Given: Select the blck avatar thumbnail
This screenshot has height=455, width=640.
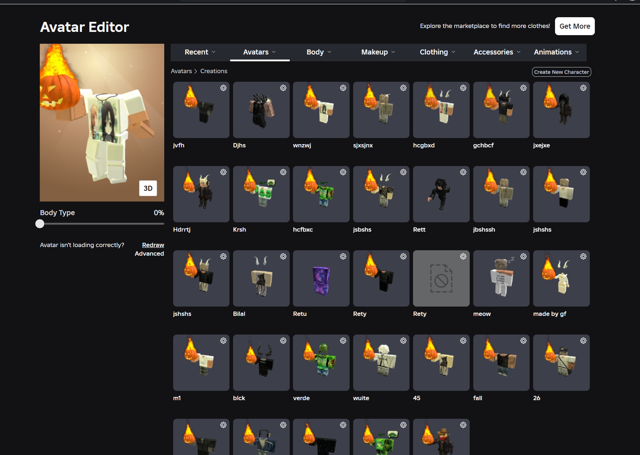Looking at the screenshot, I should pos(261,363).
